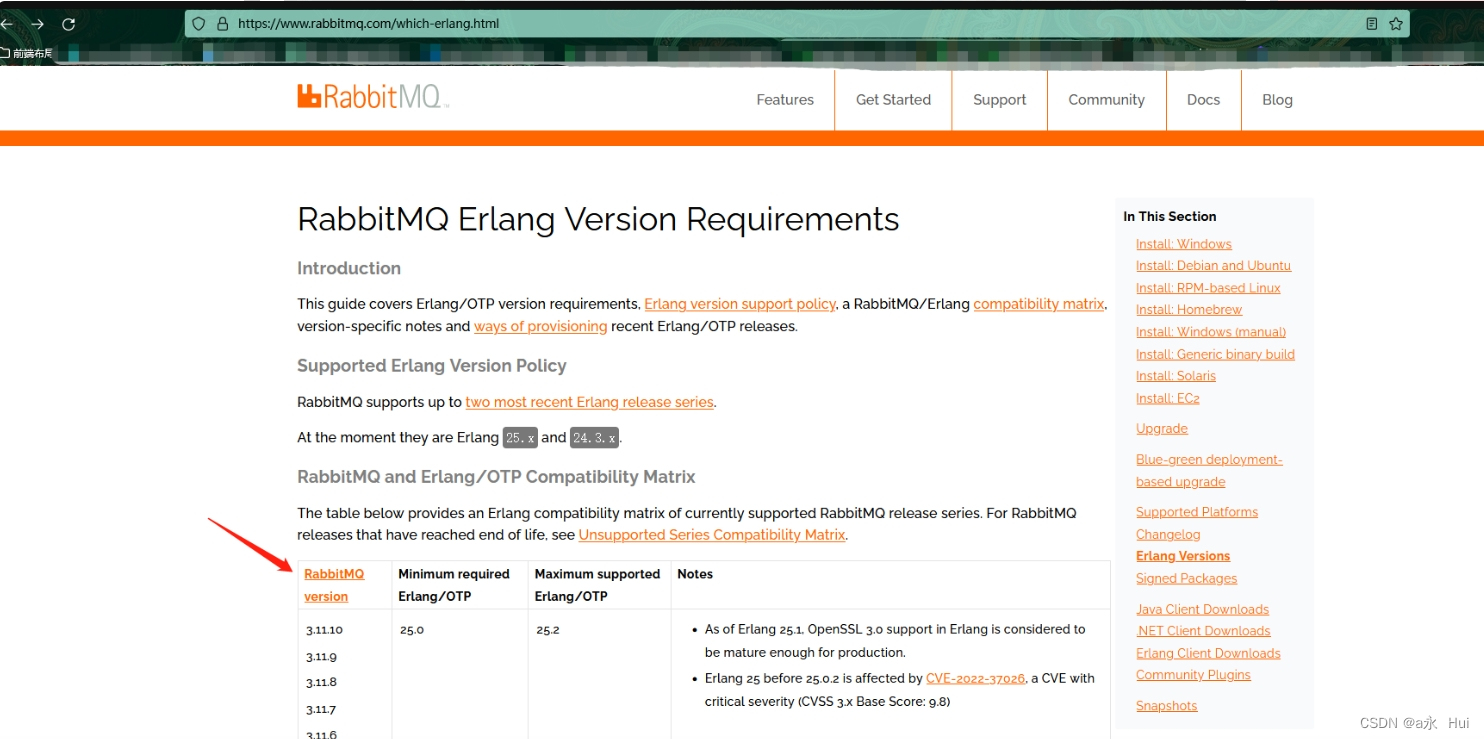Open Blue-green deployment-based upgrade link

(1209, 470)
